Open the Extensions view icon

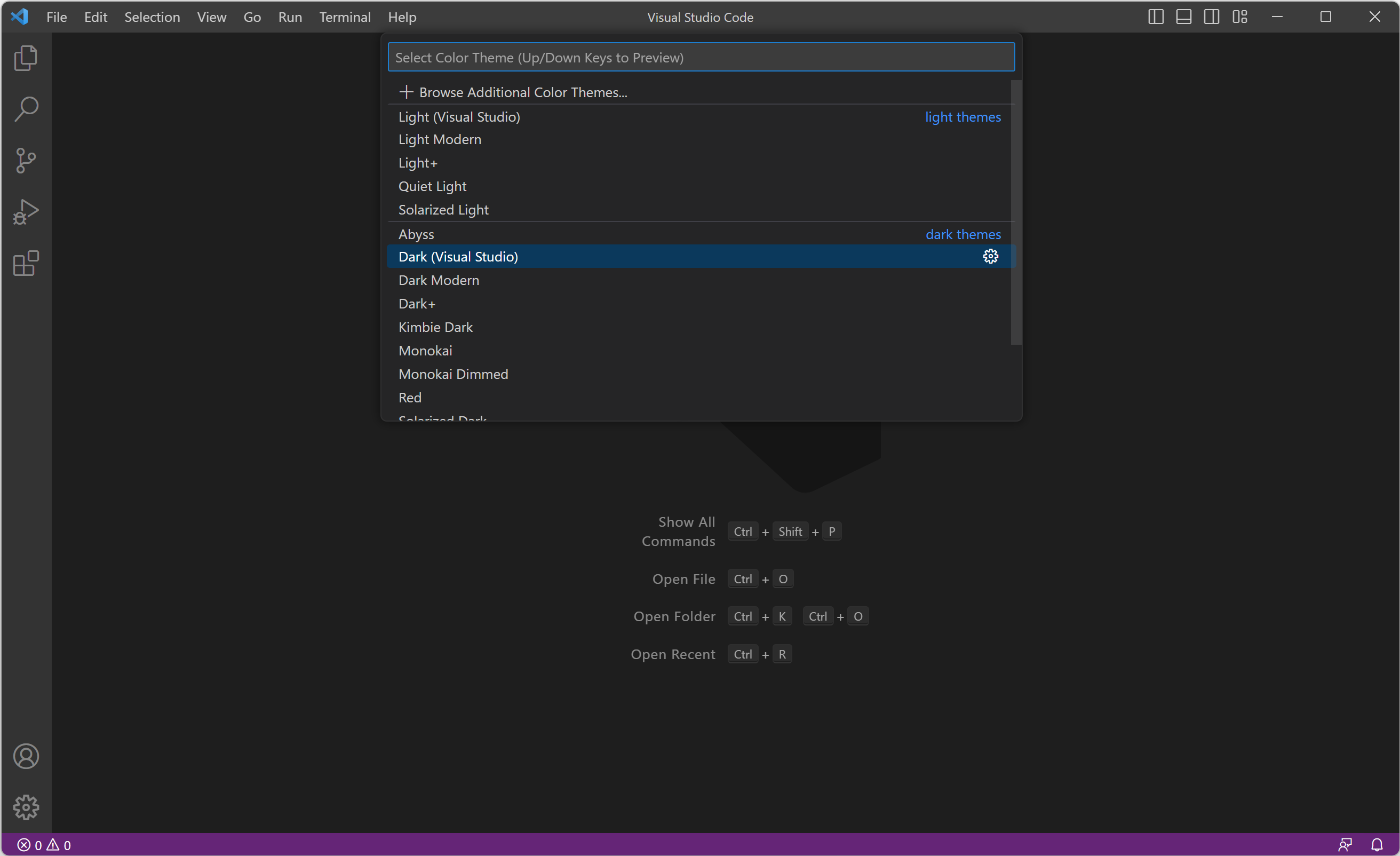pos(26,264)
